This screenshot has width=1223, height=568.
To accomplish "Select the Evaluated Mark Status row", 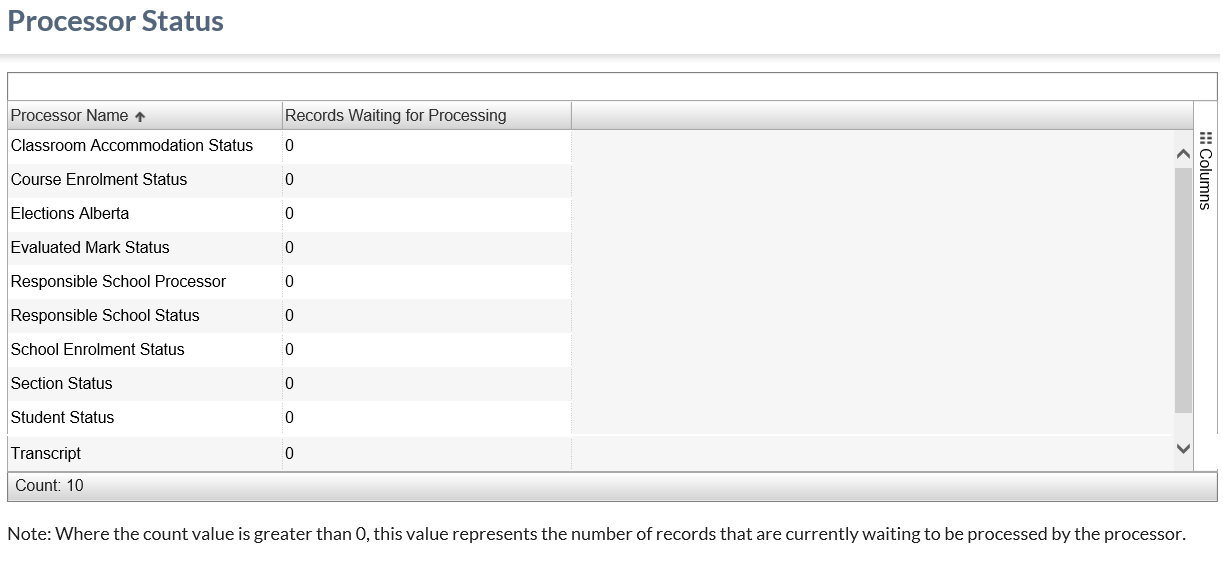I will (x=90, y=248).
